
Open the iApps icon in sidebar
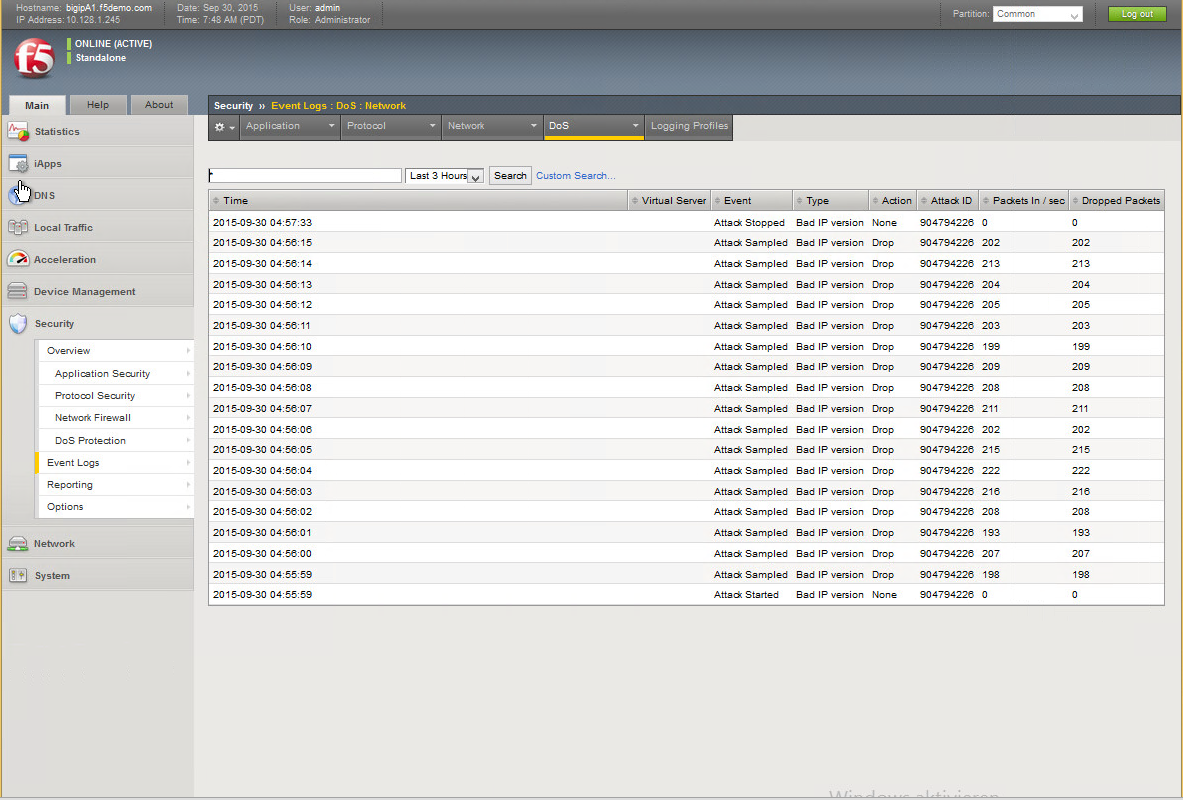tap(18, 163)
